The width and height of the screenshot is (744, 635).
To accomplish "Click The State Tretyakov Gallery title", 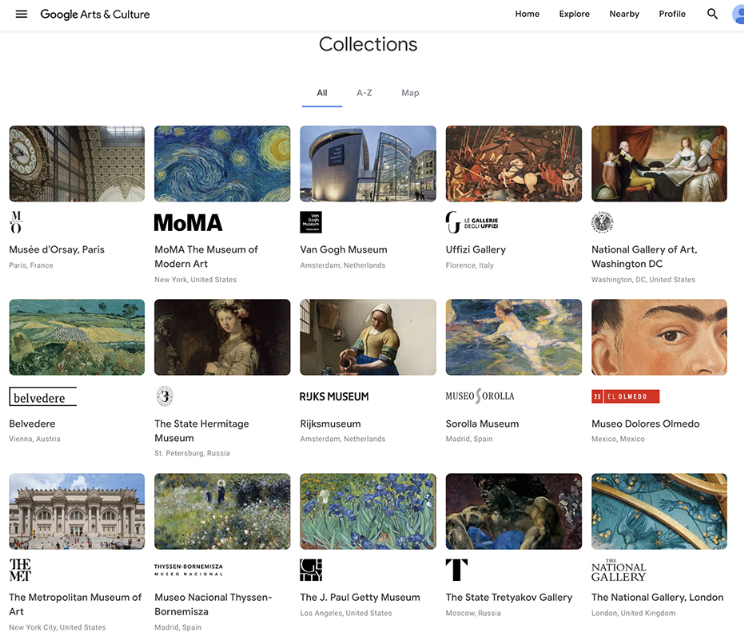I will point(509,598).
